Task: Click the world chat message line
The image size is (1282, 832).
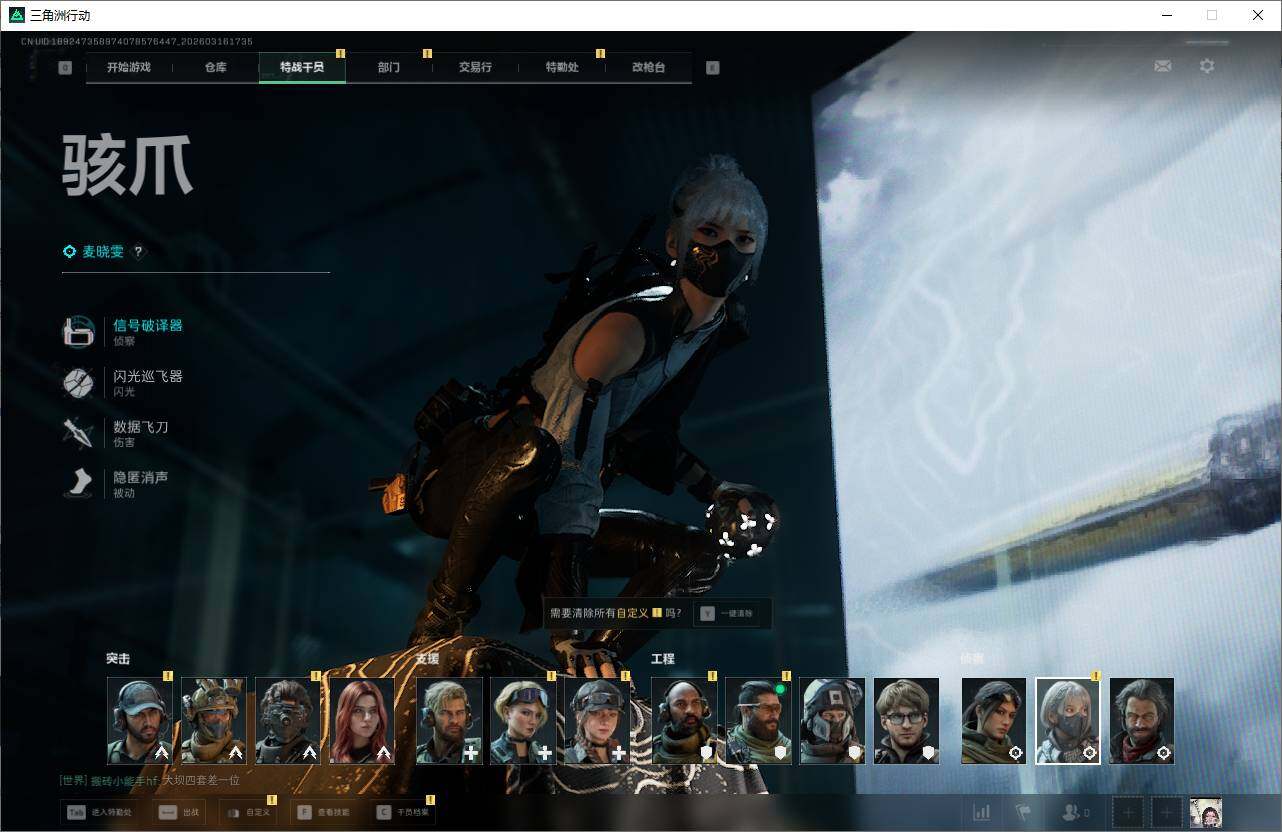Action: (150, 780)
